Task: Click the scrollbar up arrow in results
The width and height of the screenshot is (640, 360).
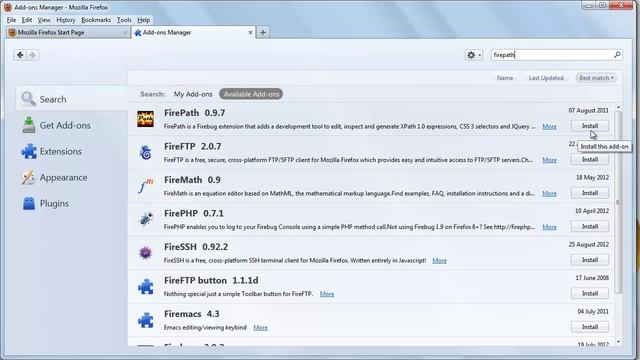Action: [618, 107]
